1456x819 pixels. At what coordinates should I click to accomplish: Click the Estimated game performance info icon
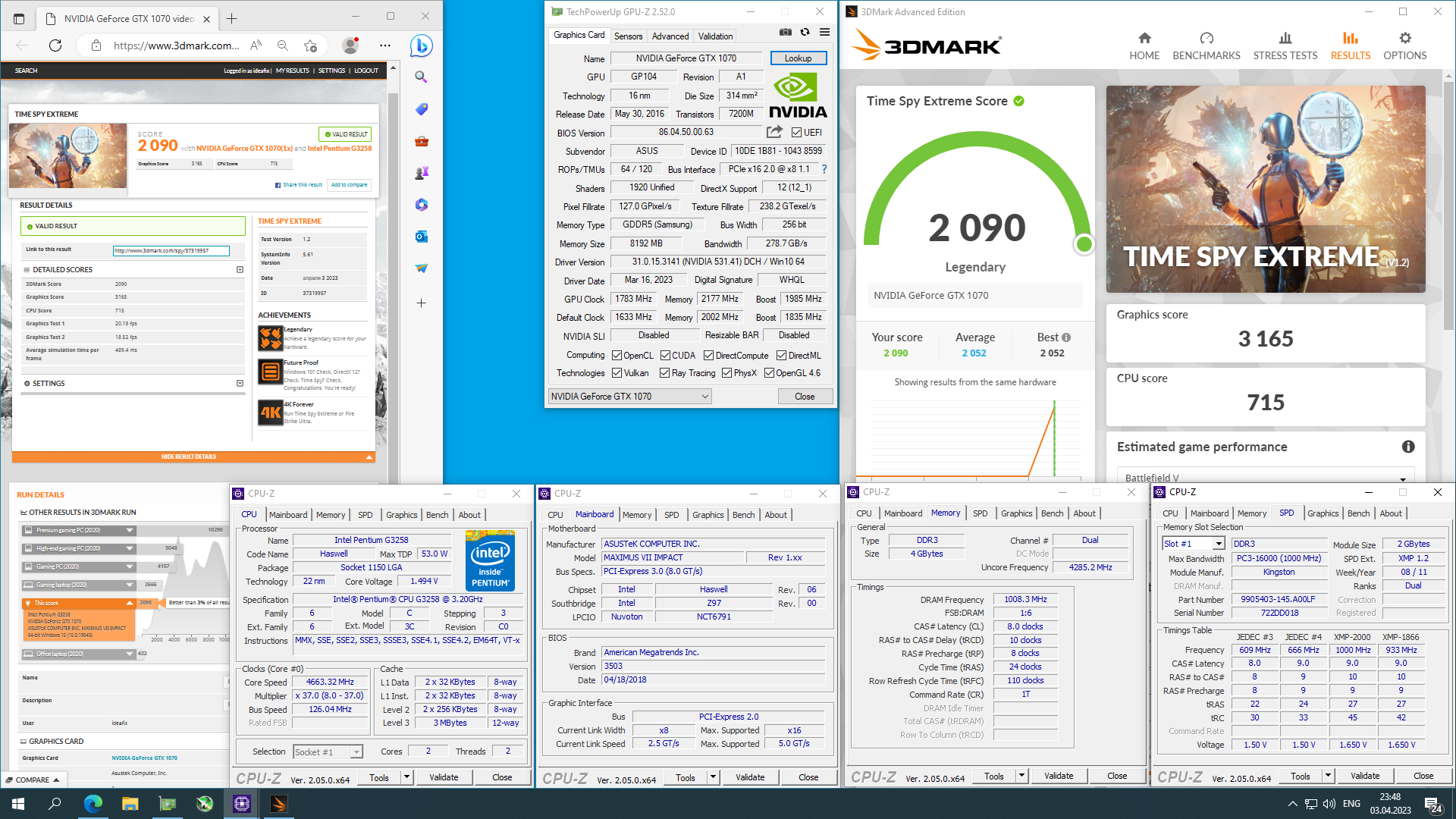[x=1408, y=447]
